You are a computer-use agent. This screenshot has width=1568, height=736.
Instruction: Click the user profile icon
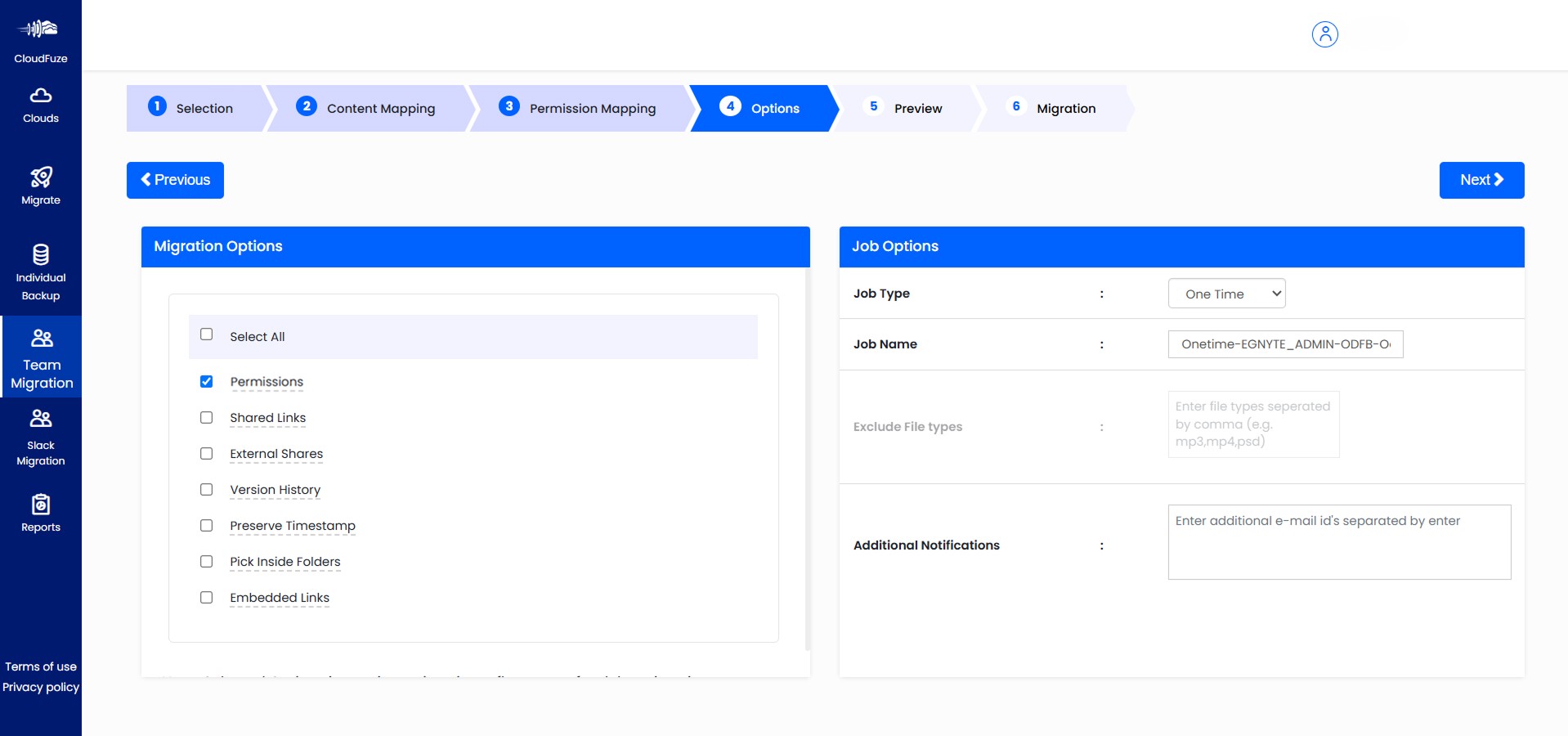coord(1324,34)
